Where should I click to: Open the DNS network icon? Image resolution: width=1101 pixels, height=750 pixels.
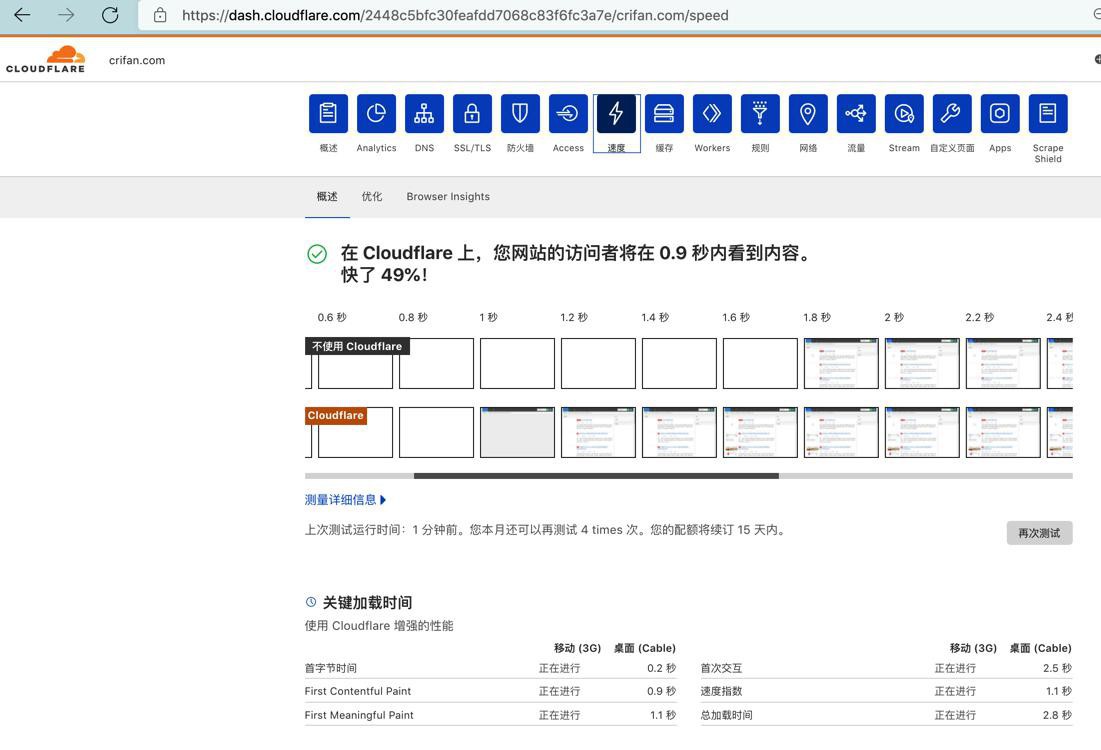[x=424, y=113]
